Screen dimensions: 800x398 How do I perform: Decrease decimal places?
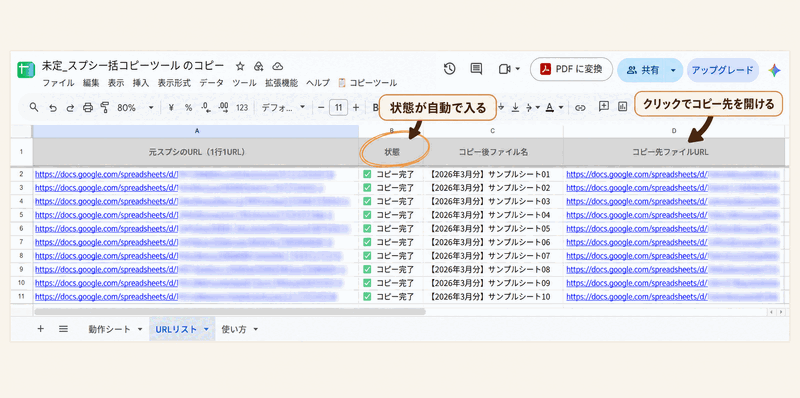pyautogui.click(x=206, y=107)
